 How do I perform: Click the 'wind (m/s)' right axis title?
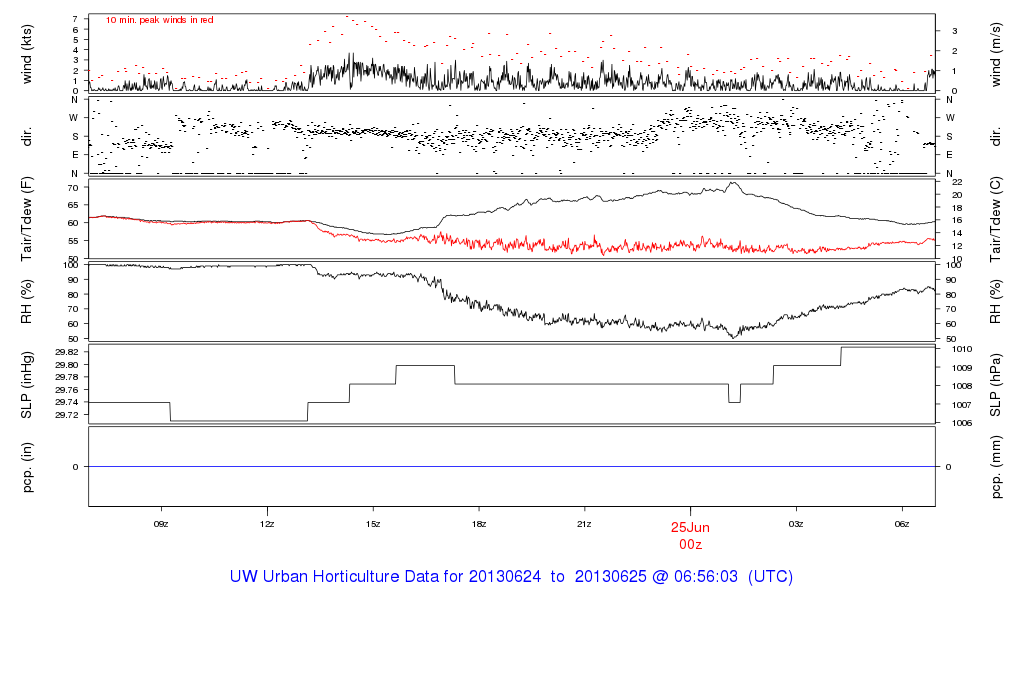(996, 54)
